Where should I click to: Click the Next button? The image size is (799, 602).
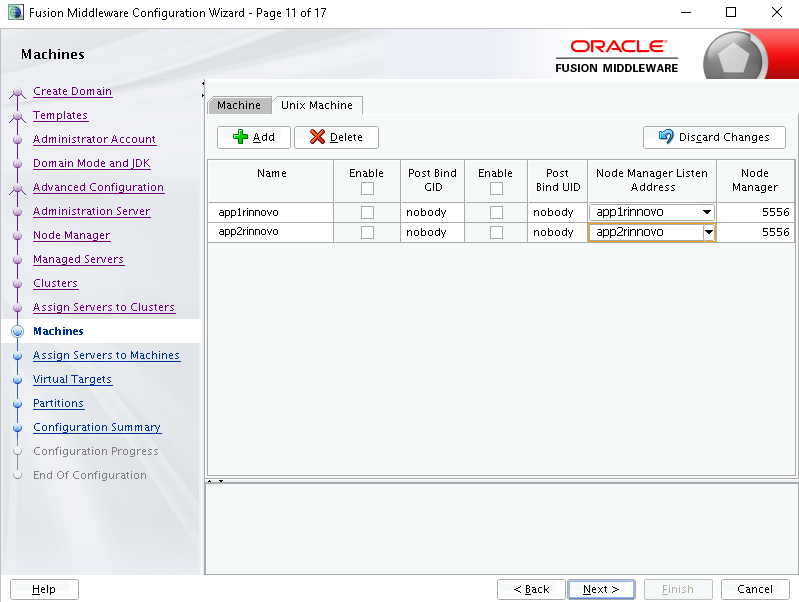601,589
